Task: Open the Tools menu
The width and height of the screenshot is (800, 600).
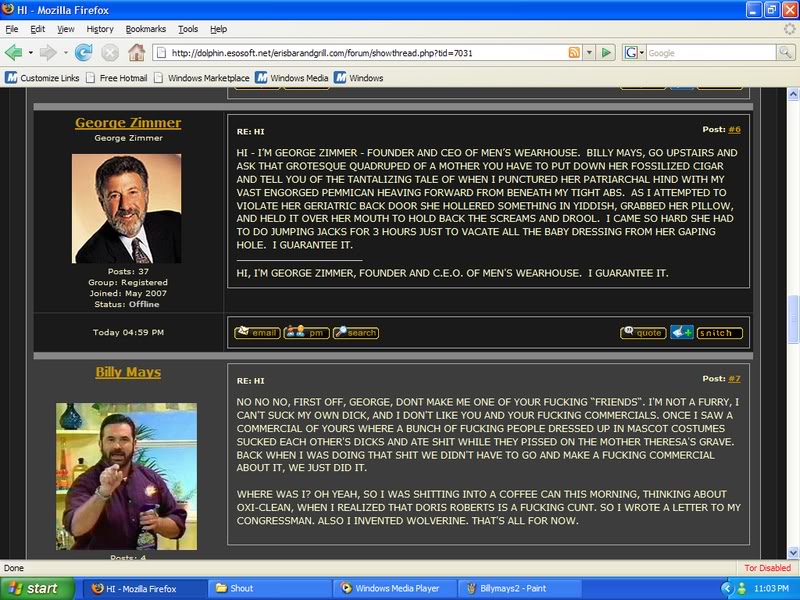Action: [188, 29]
